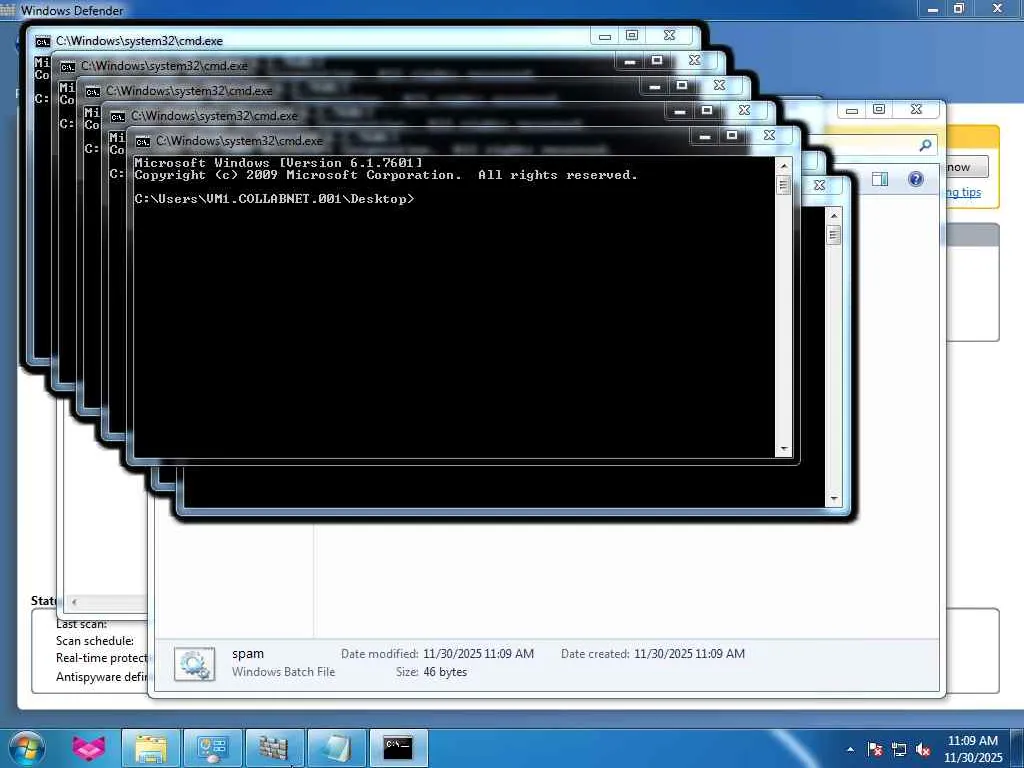The height and width of the screenshot is (768, 1024).
Task: Open the Action Center flag tray icon
Action: point(874,750)
